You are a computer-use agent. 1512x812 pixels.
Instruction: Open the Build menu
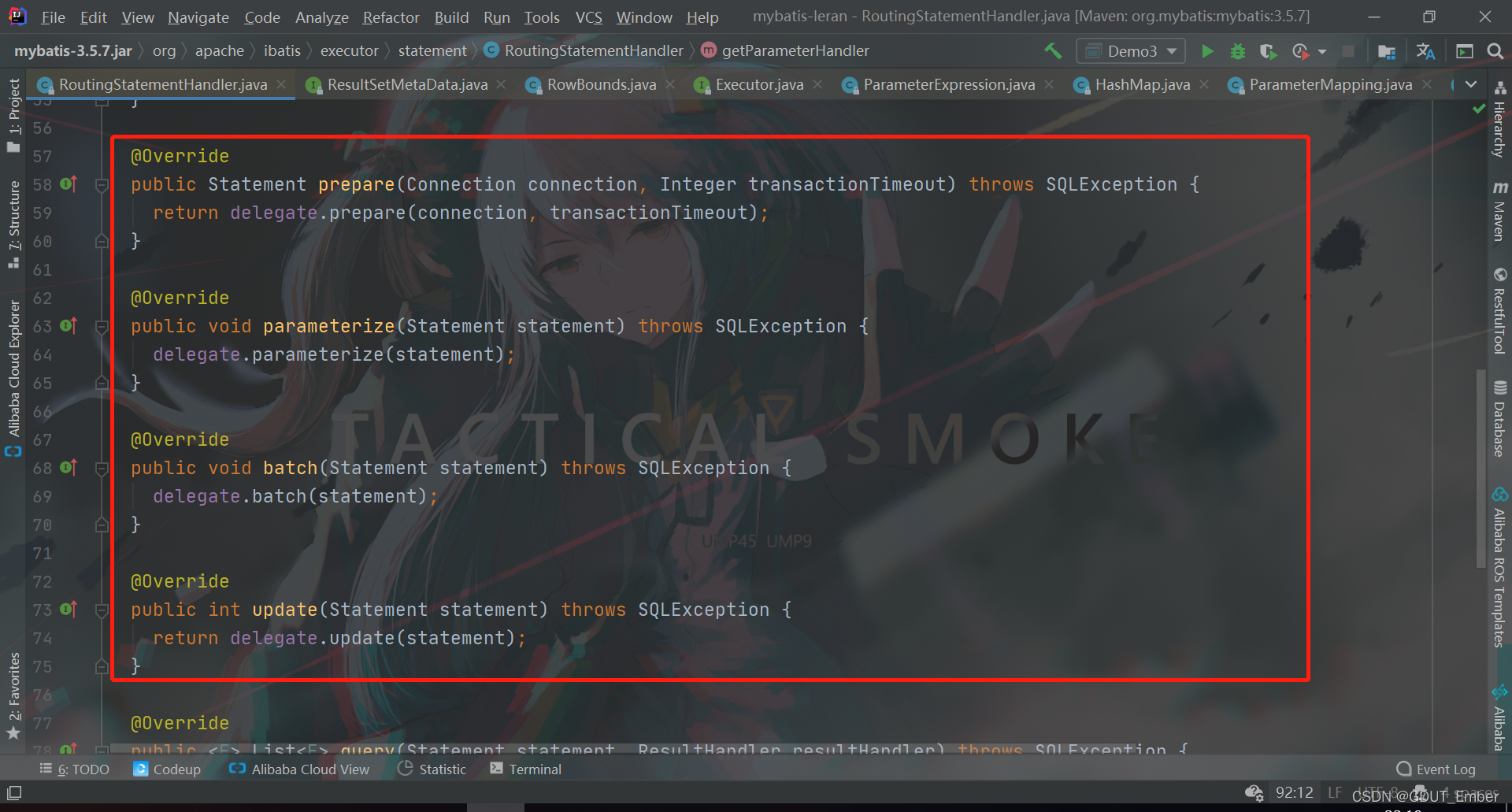[451, 17]
